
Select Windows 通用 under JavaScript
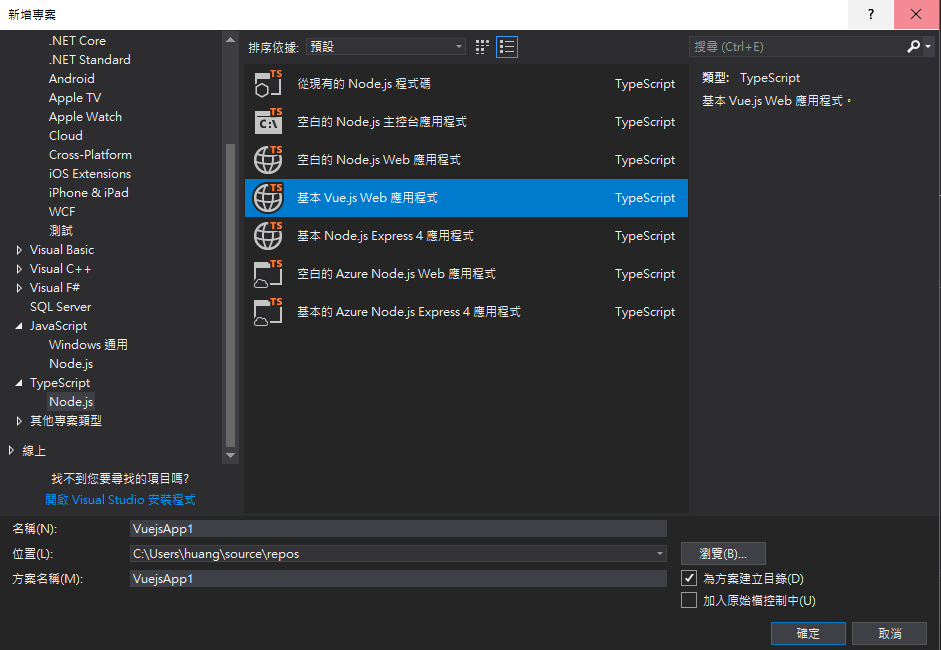coord(88,345)
